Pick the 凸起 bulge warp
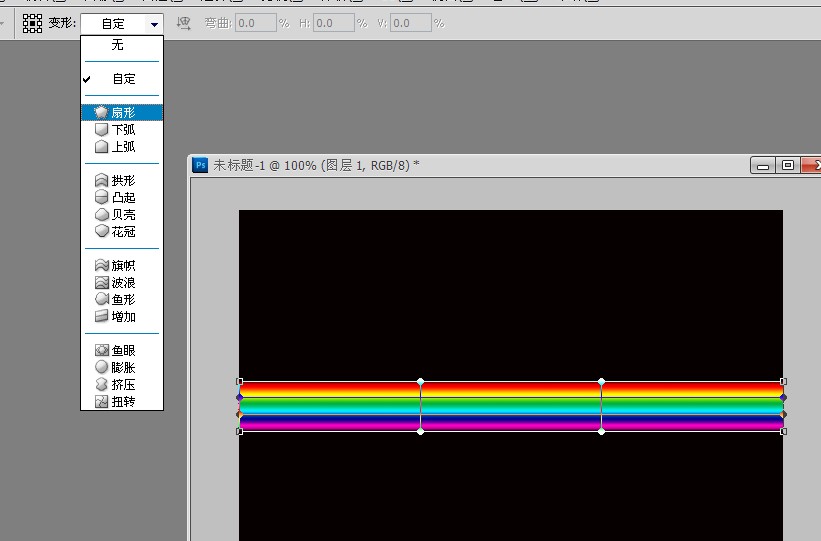This screenshot has height=541, width=821. [x=122, y=197]
